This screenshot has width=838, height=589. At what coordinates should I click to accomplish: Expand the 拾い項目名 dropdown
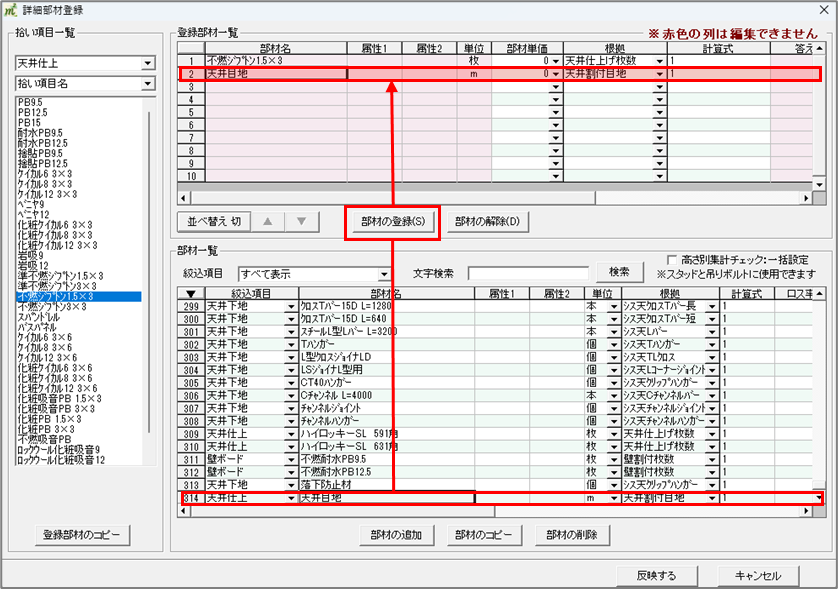point(148,84)
